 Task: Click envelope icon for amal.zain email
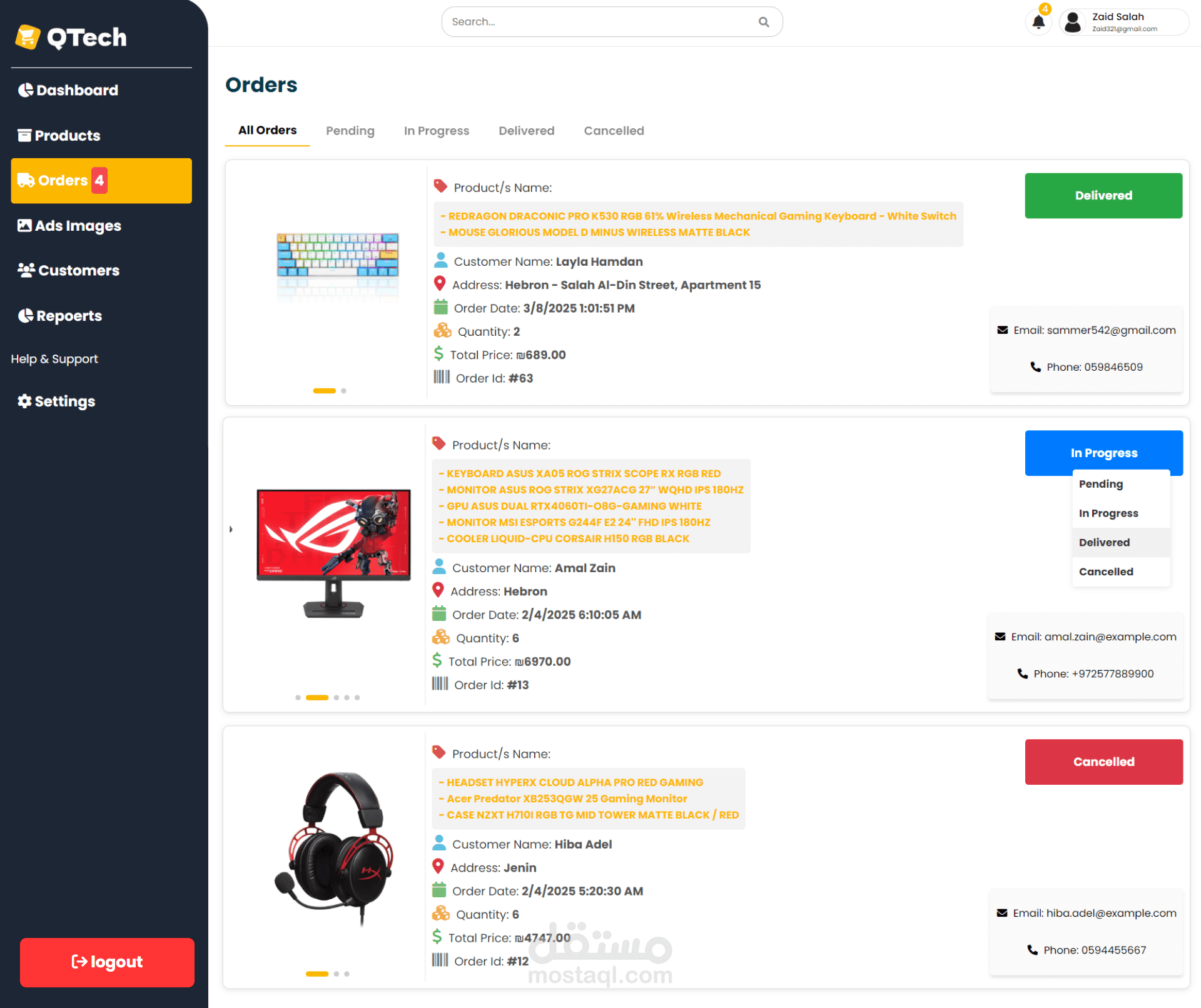click(1000, 637)
